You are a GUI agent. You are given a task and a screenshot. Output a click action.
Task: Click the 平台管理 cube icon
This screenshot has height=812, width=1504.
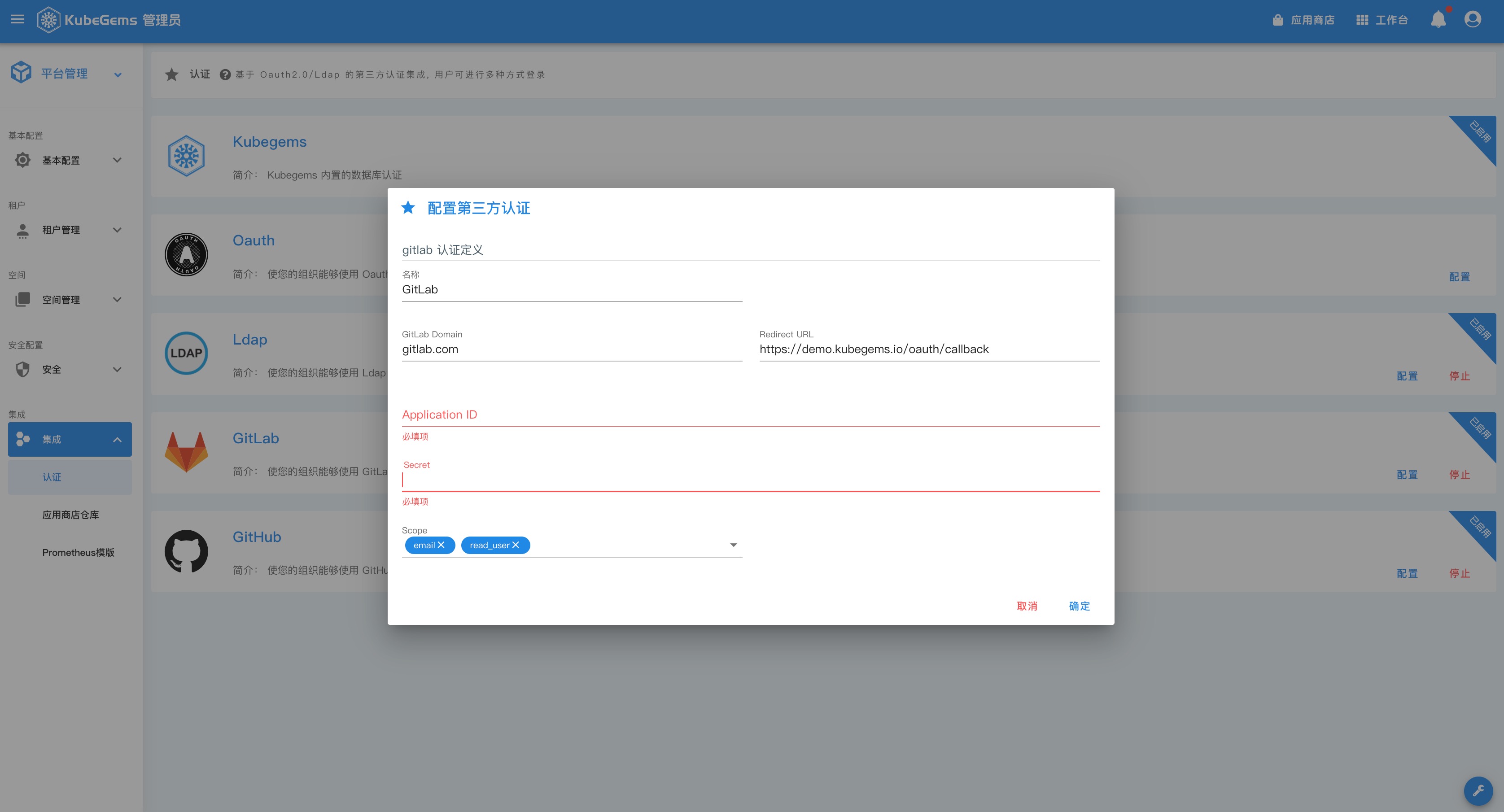click(21, 73)
